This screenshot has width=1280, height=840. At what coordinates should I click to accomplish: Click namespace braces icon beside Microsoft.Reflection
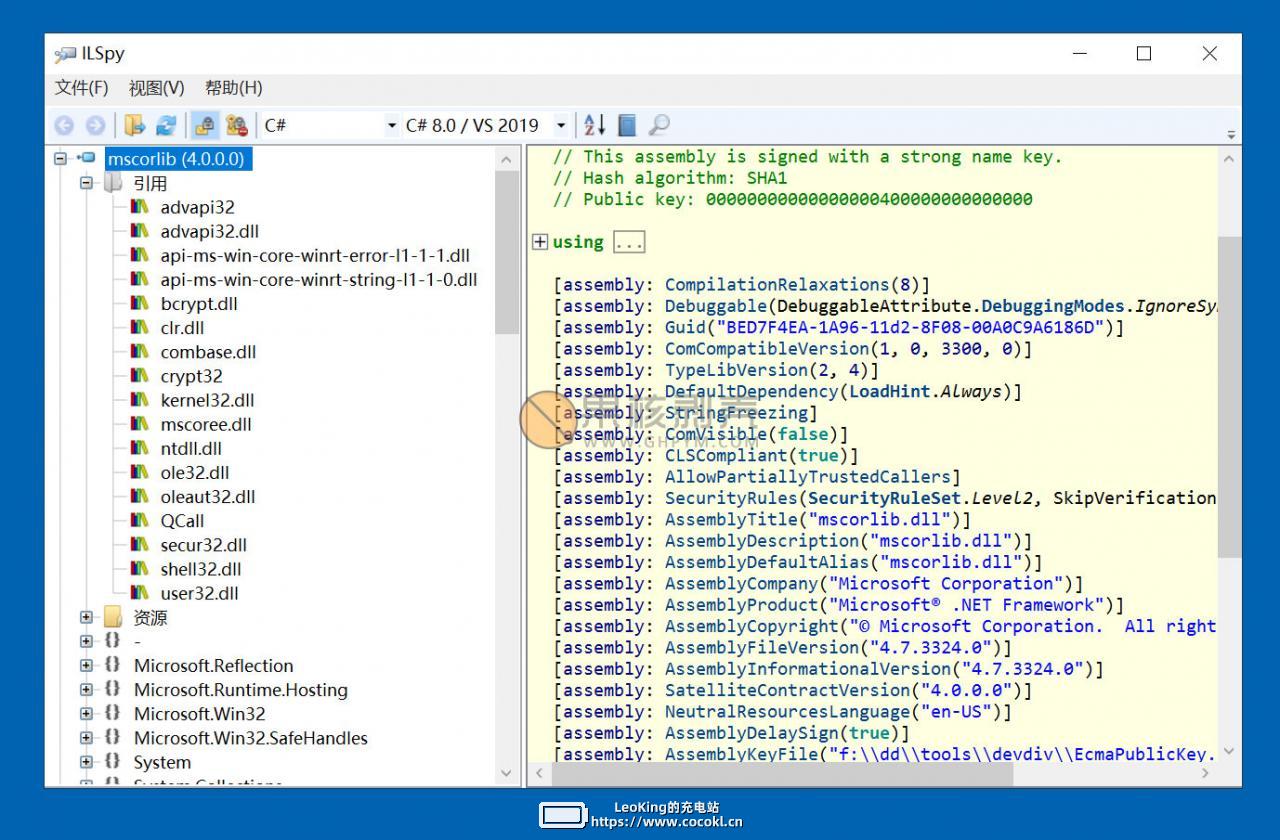point(113,665)
